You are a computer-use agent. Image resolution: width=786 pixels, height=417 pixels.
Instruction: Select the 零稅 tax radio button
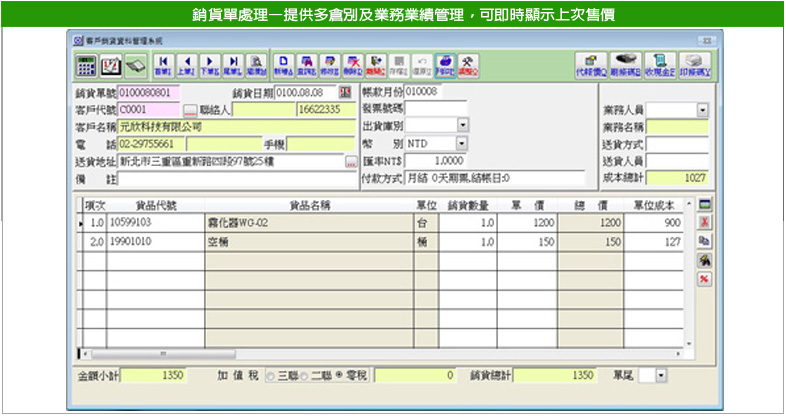338,375
